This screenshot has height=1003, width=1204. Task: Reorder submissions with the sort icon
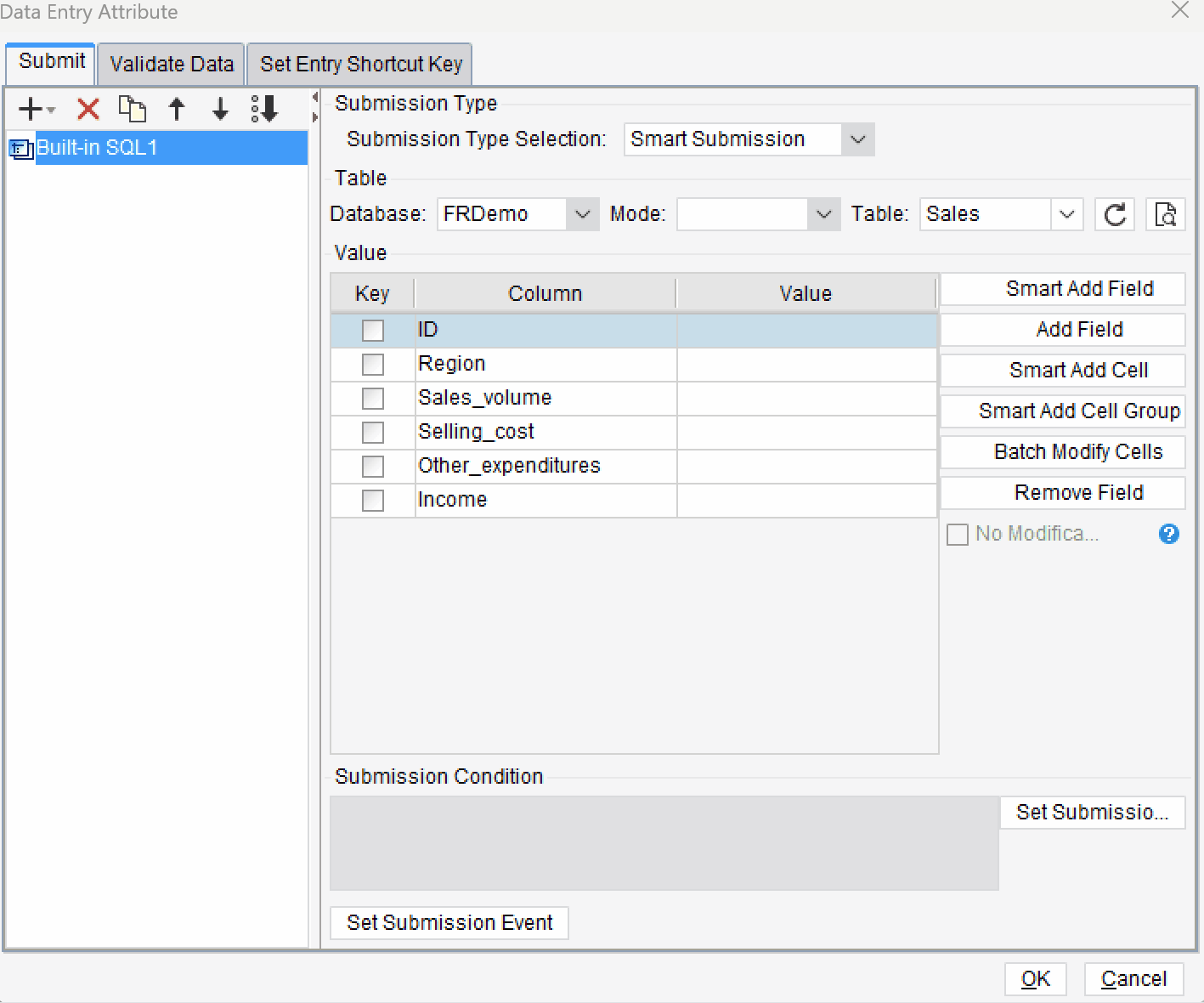(264, 109)
